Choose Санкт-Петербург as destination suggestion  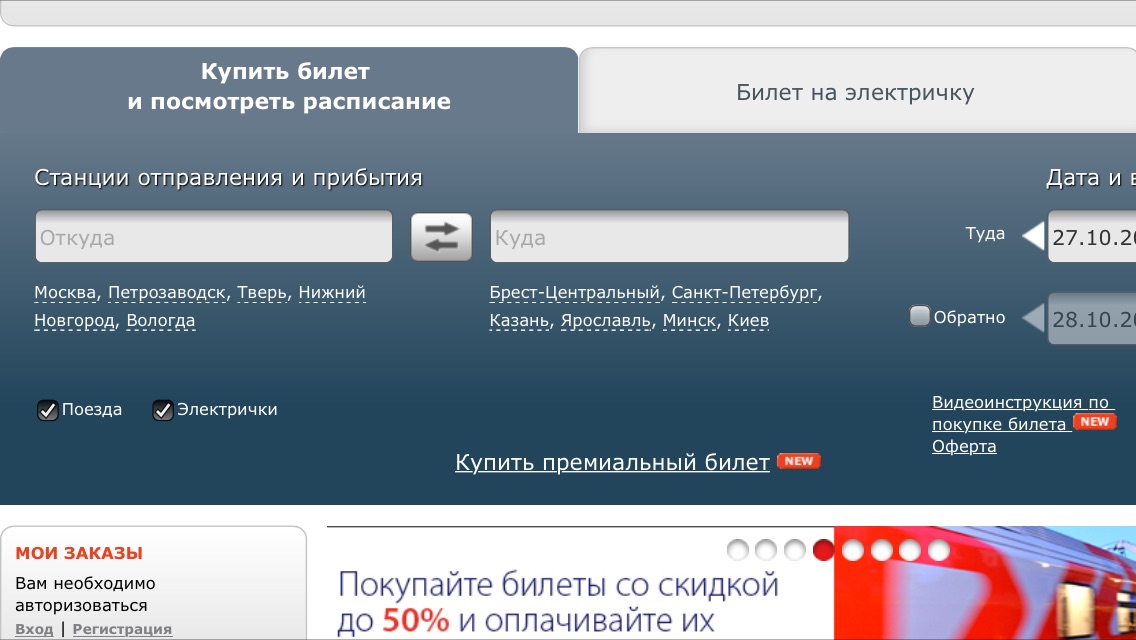pos(745,293)
